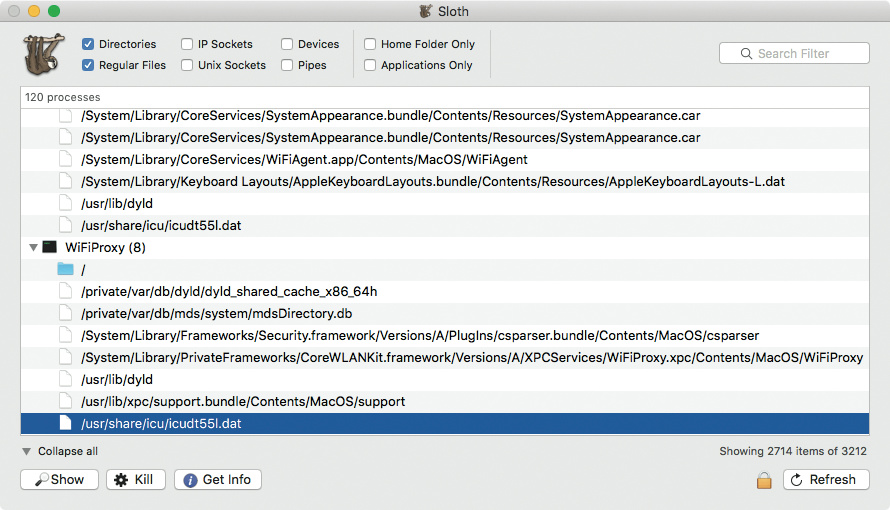
Task: Click file icon next to WiFiAgent path
Action: pos(66,159)
